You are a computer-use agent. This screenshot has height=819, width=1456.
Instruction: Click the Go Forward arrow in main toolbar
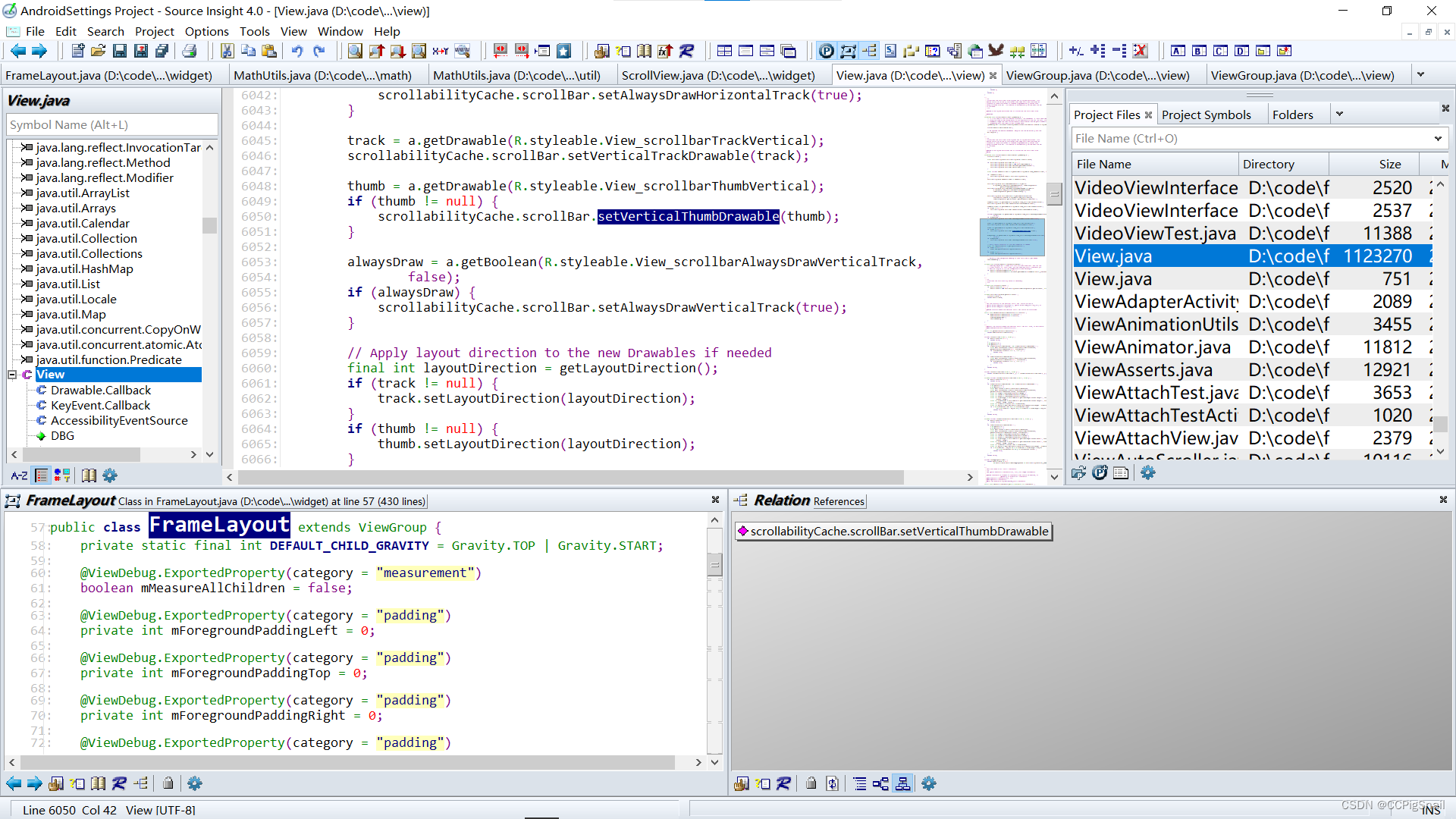coord(39,51)
